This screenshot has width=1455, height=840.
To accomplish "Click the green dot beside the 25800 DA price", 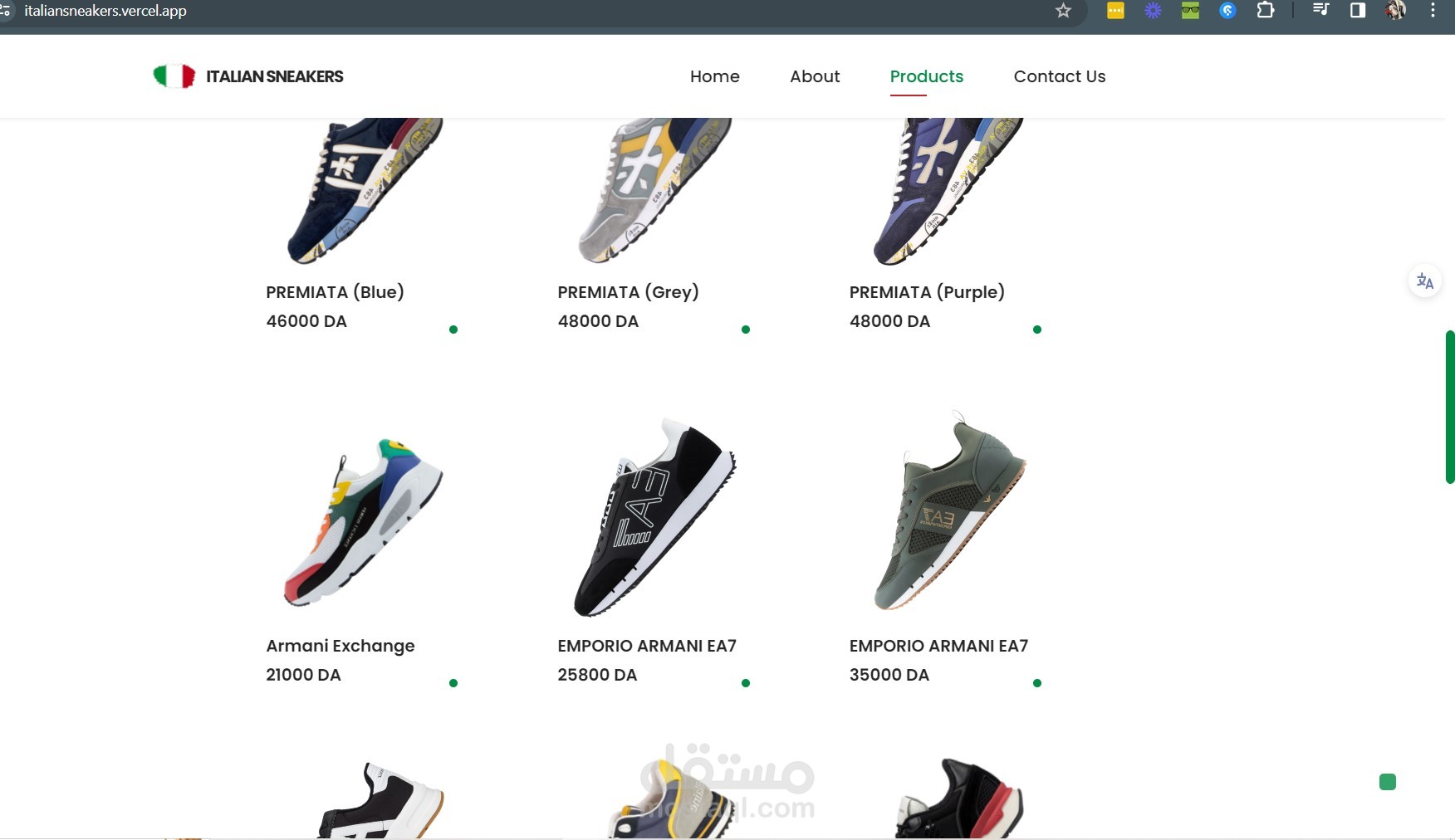I will click(746, 683).
